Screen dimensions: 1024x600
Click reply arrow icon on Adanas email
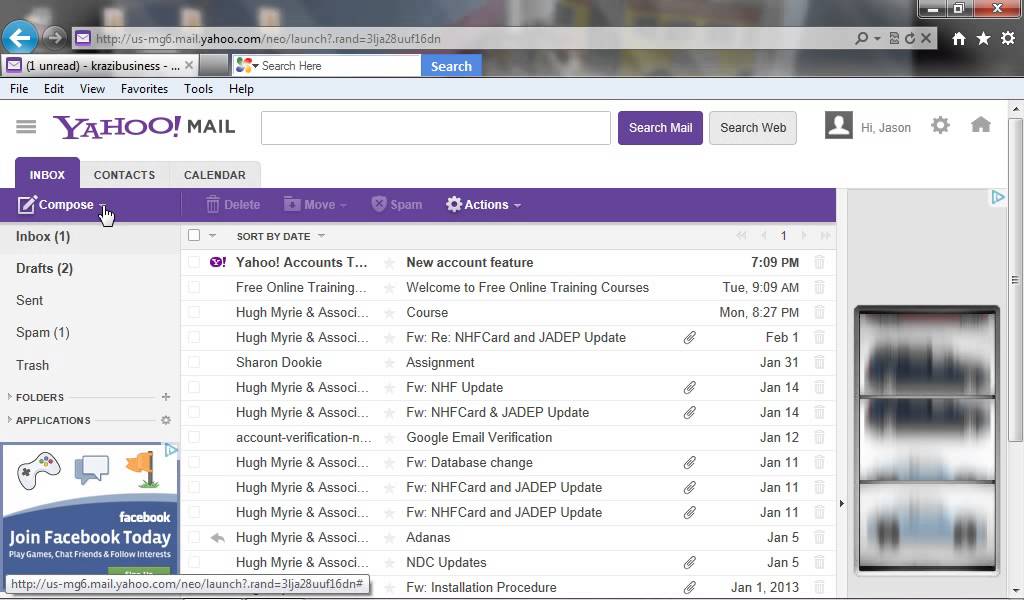pos(217,538)
